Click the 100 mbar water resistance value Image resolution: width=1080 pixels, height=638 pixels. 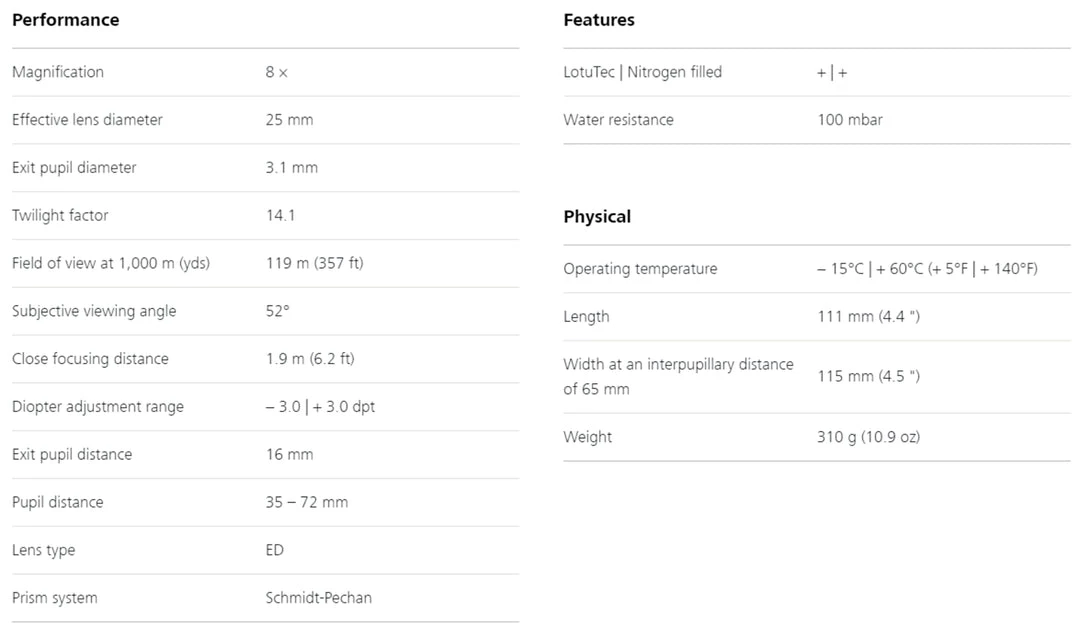850,120
